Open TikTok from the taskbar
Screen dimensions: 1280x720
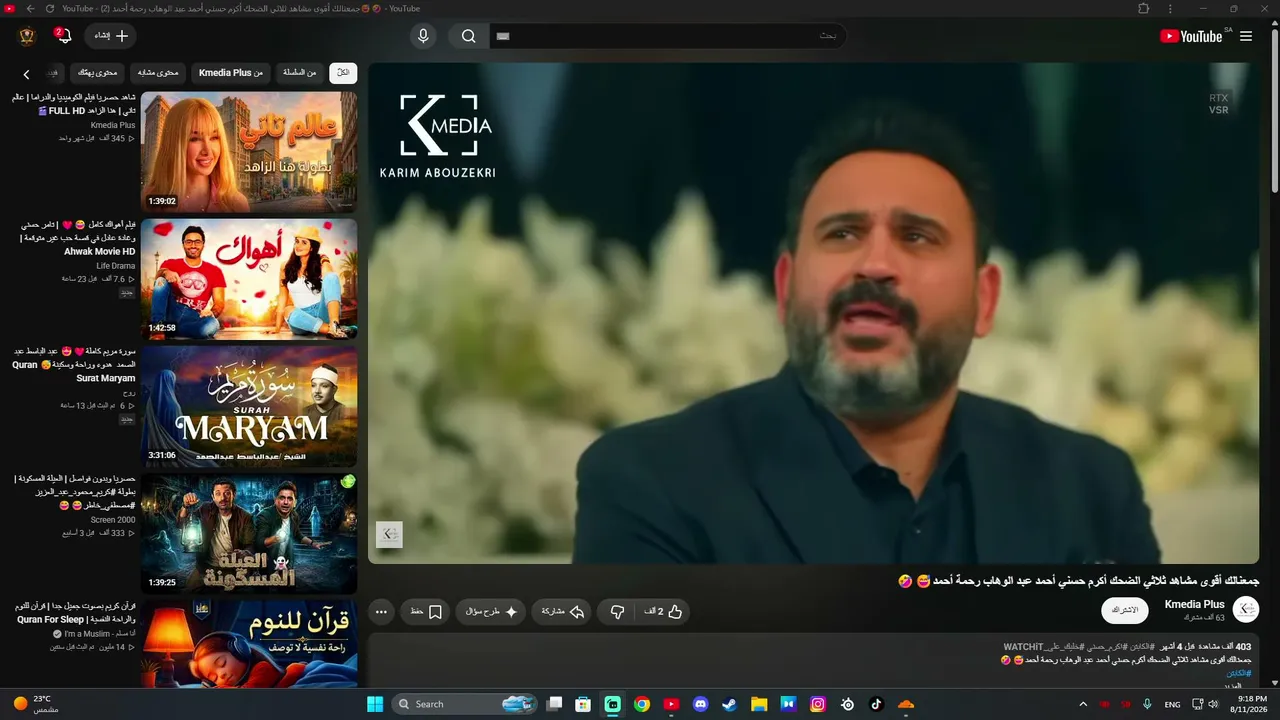click(876, 704)
